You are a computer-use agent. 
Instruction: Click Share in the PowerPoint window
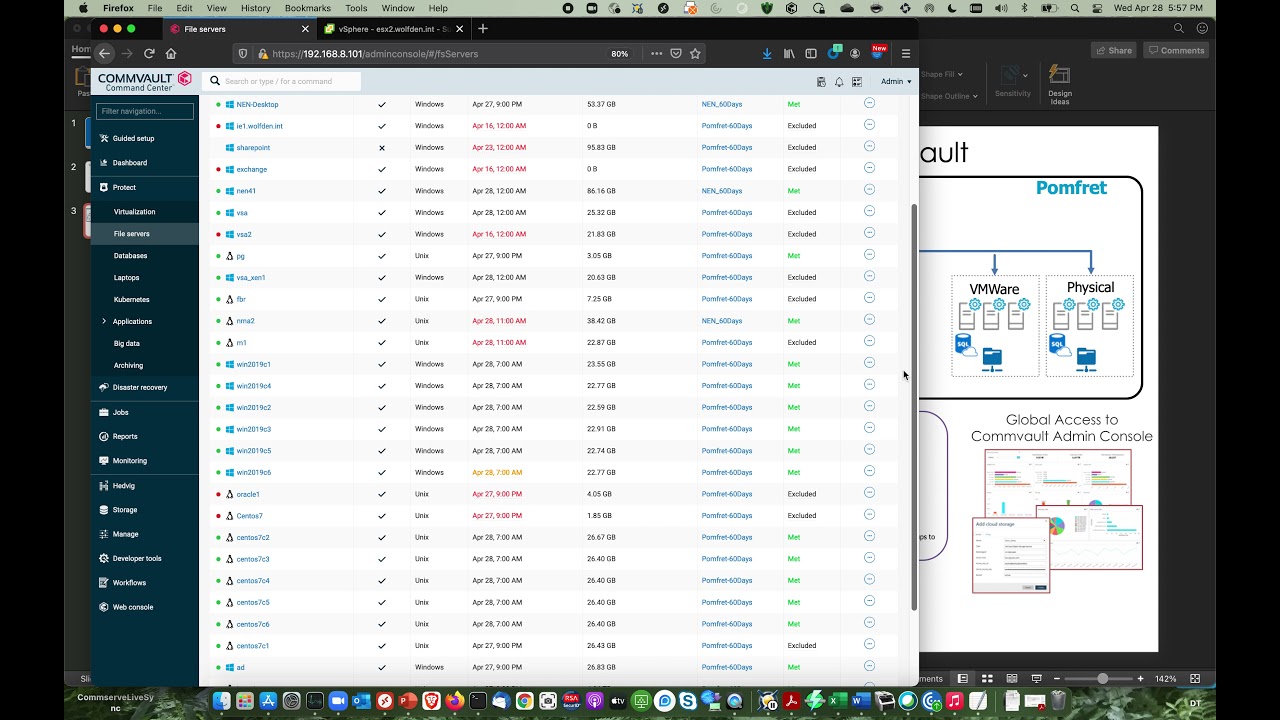click(x=1113, y=50)
